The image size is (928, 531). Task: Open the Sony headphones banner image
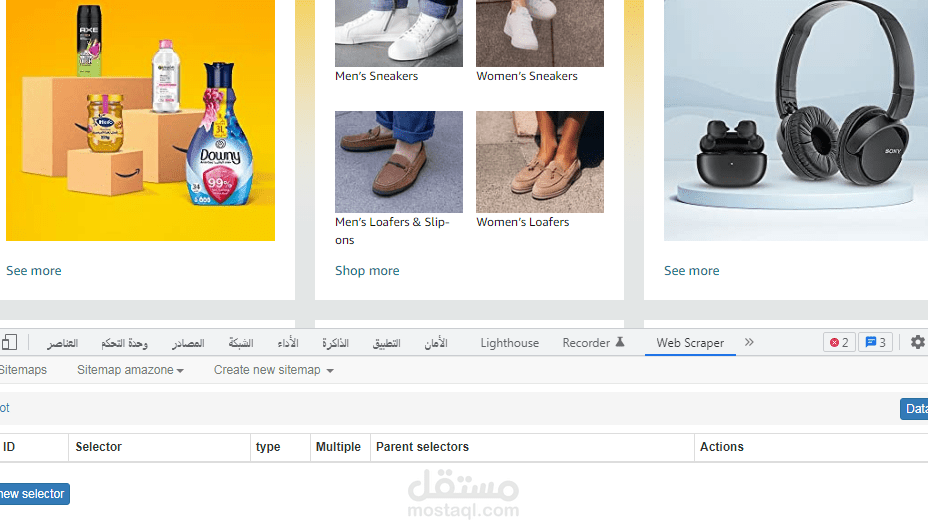coord(796,120)
